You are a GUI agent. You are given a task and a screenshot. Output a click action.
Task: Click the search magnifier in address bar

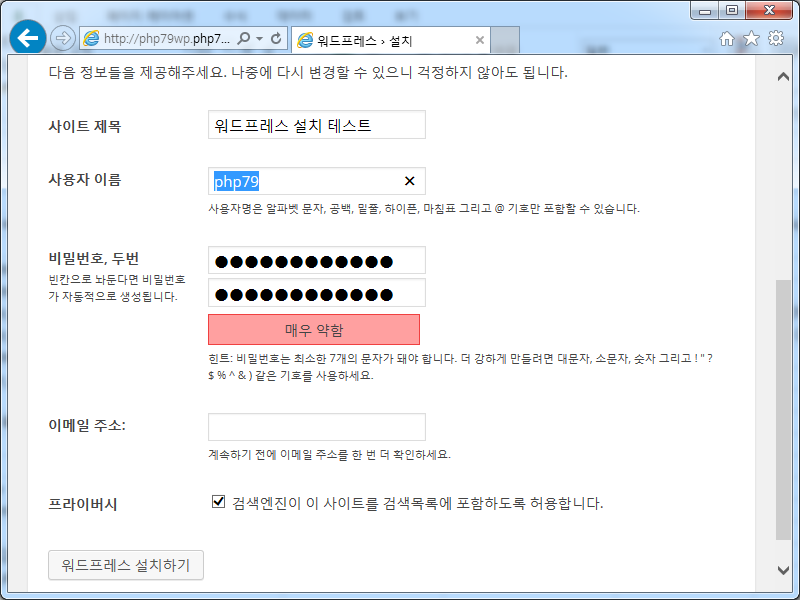244,38
